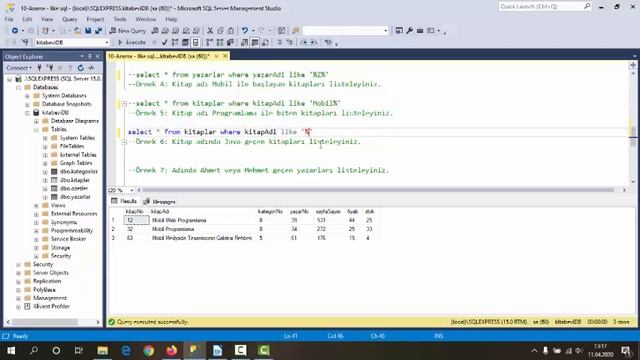Image resolution: width=640 pixels, height=360 pixels.
Task: Collapse code region at Örnek 6 comment
Action: point(124,142)
